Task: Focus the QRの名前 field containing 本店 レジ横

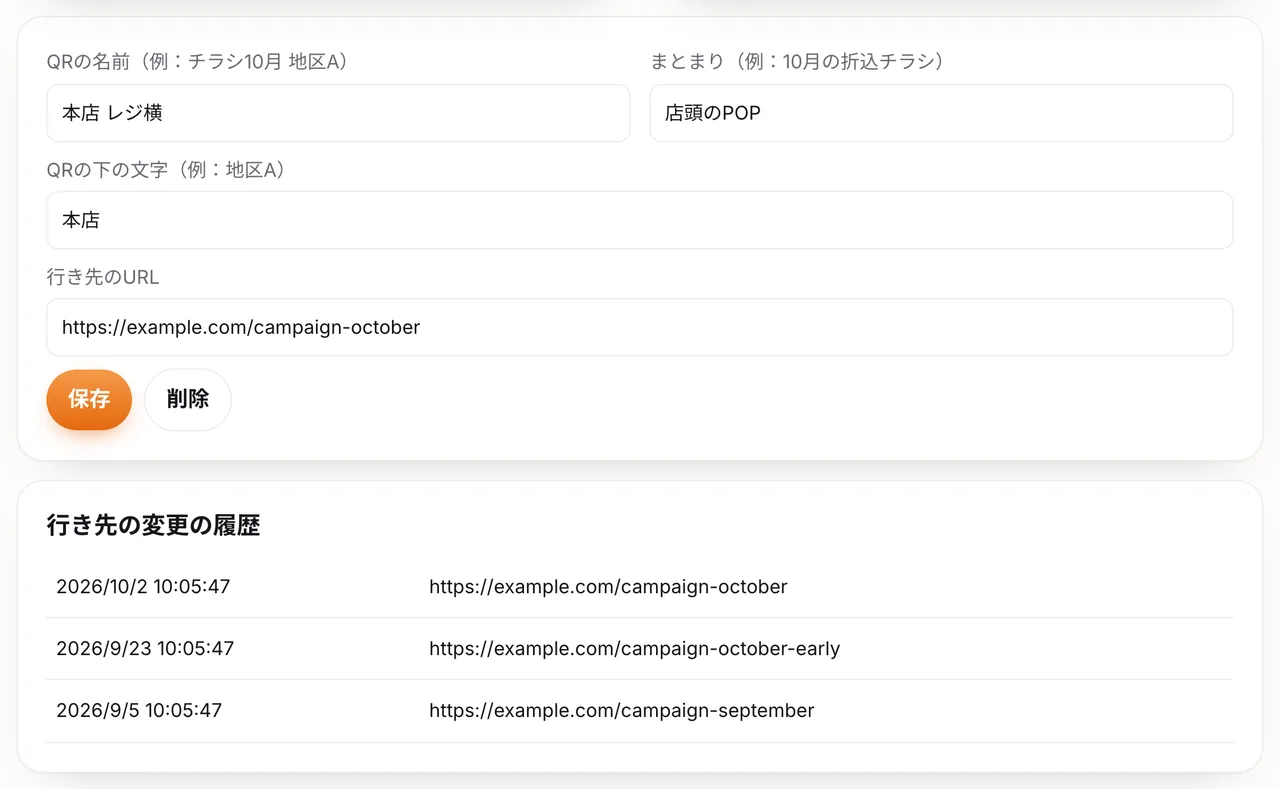Action: click(x=338, y=113)
